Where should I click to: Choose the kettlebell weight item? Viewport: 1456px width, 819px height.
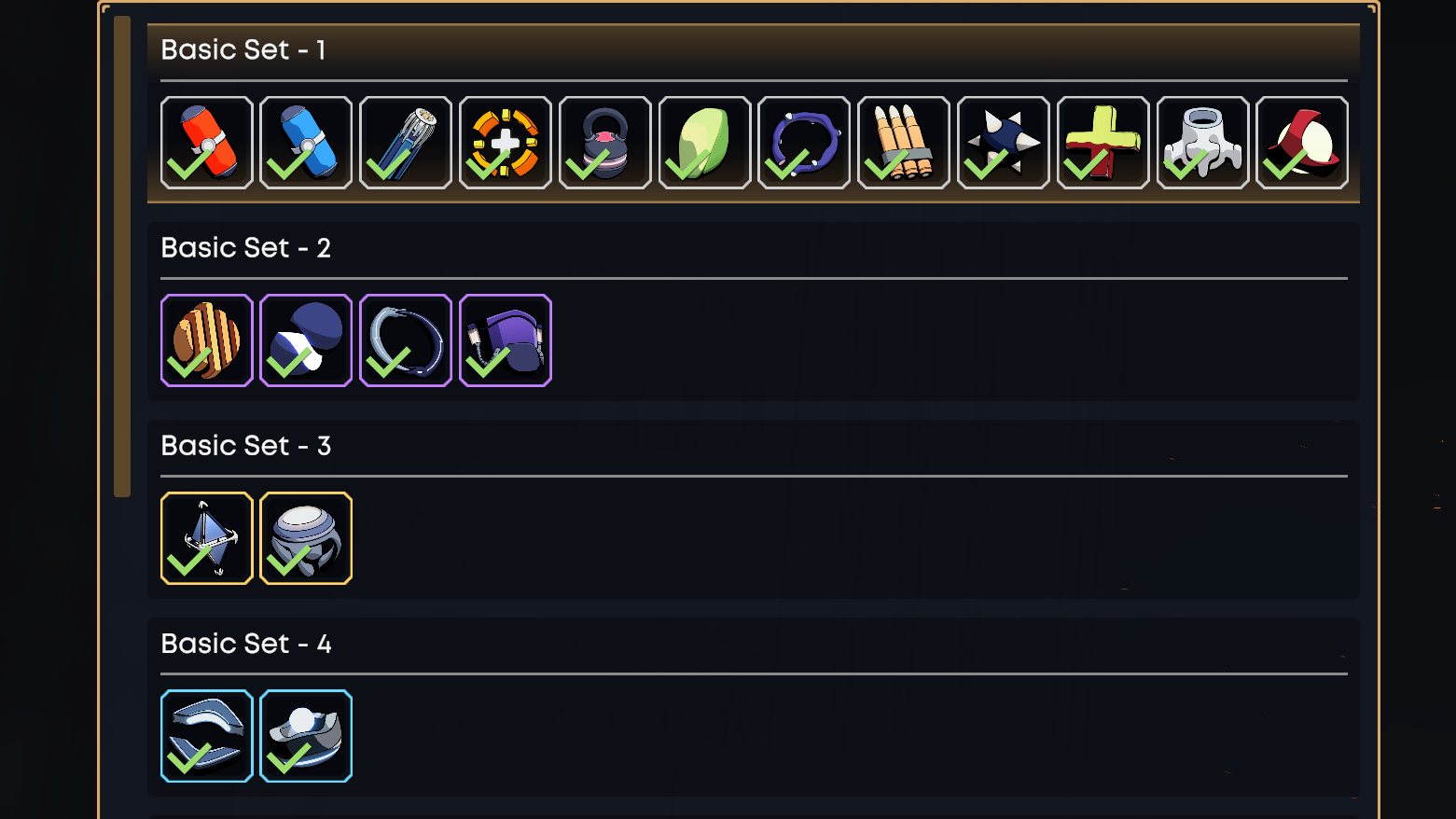[x=605, y=143]
